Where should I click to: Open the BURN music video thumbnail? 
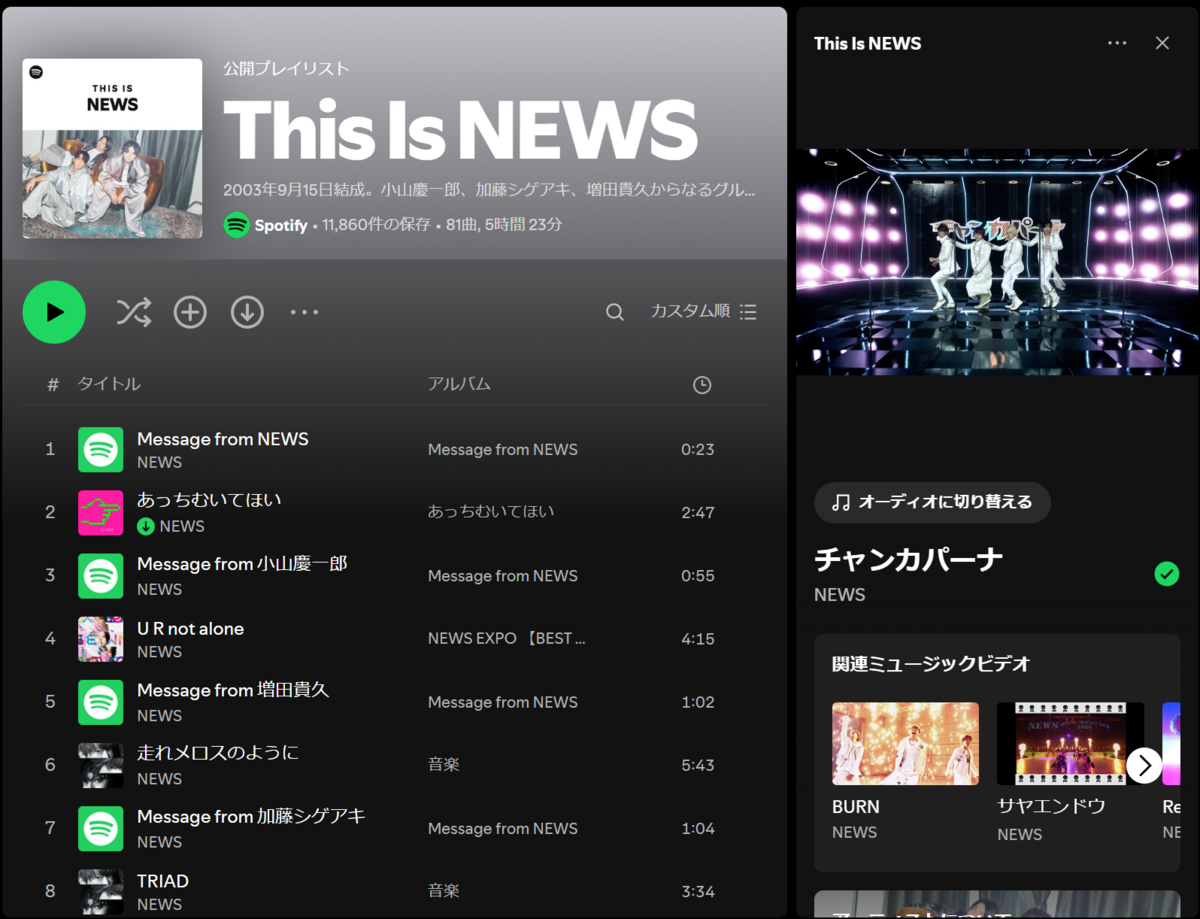click(905, 743)
